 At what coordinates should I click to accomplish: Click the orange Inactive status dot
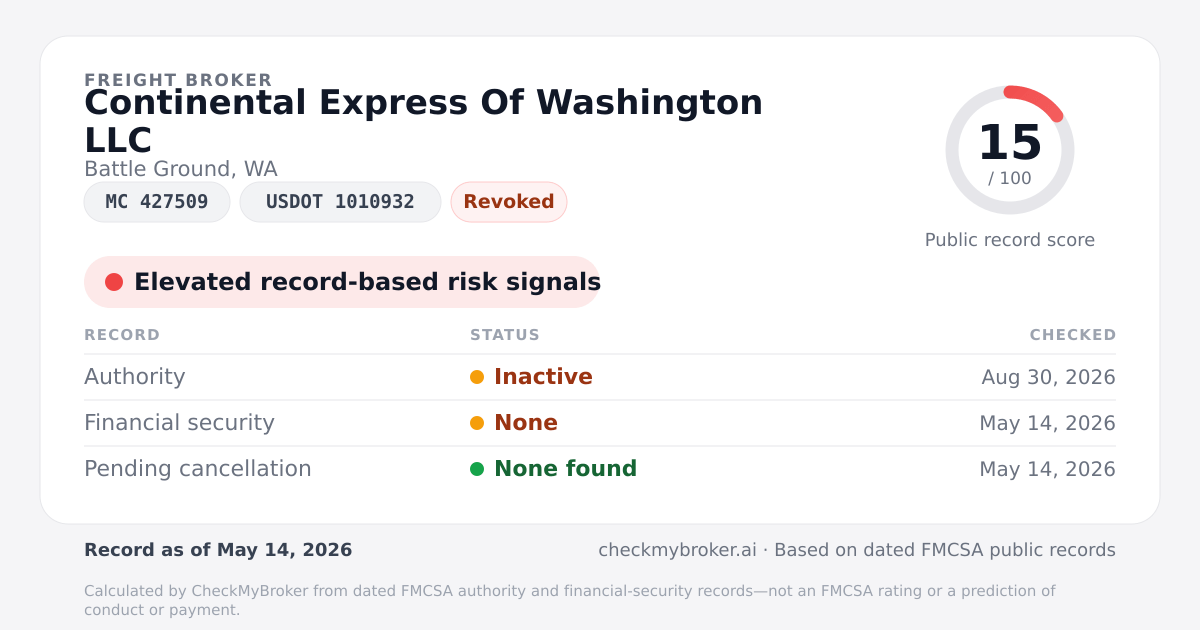tap(477, 377)
